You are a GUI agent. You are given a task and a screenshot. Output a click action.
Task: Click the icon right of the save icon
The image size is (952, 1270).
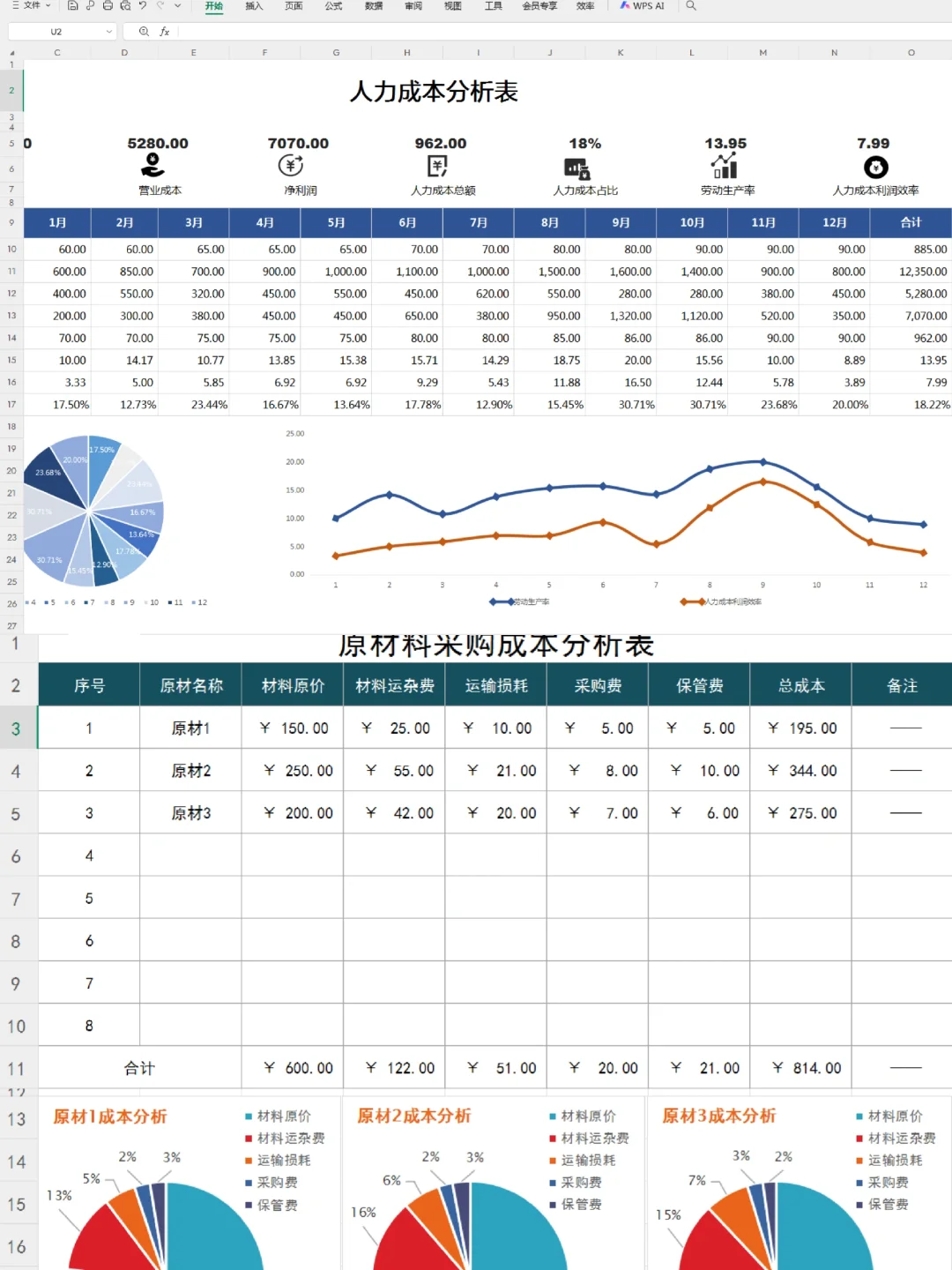(91, 6)
